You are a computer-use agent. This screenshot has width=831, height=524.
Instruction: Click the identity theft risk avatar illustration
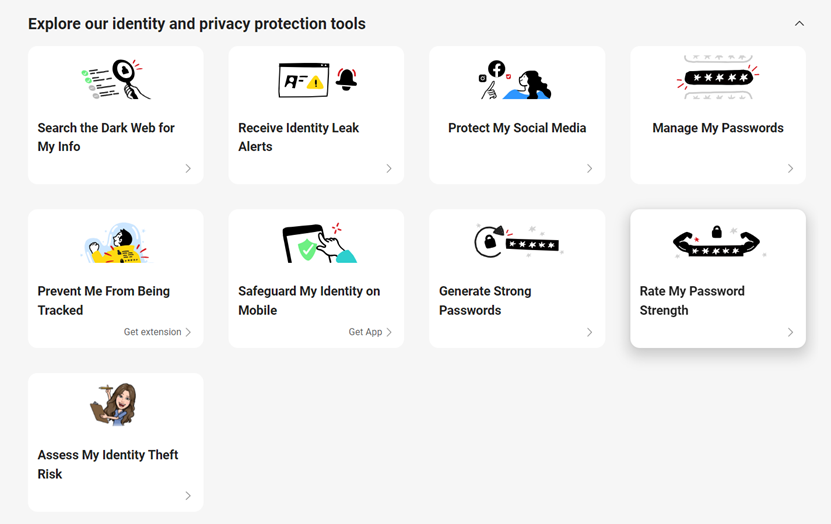(116, 405)
